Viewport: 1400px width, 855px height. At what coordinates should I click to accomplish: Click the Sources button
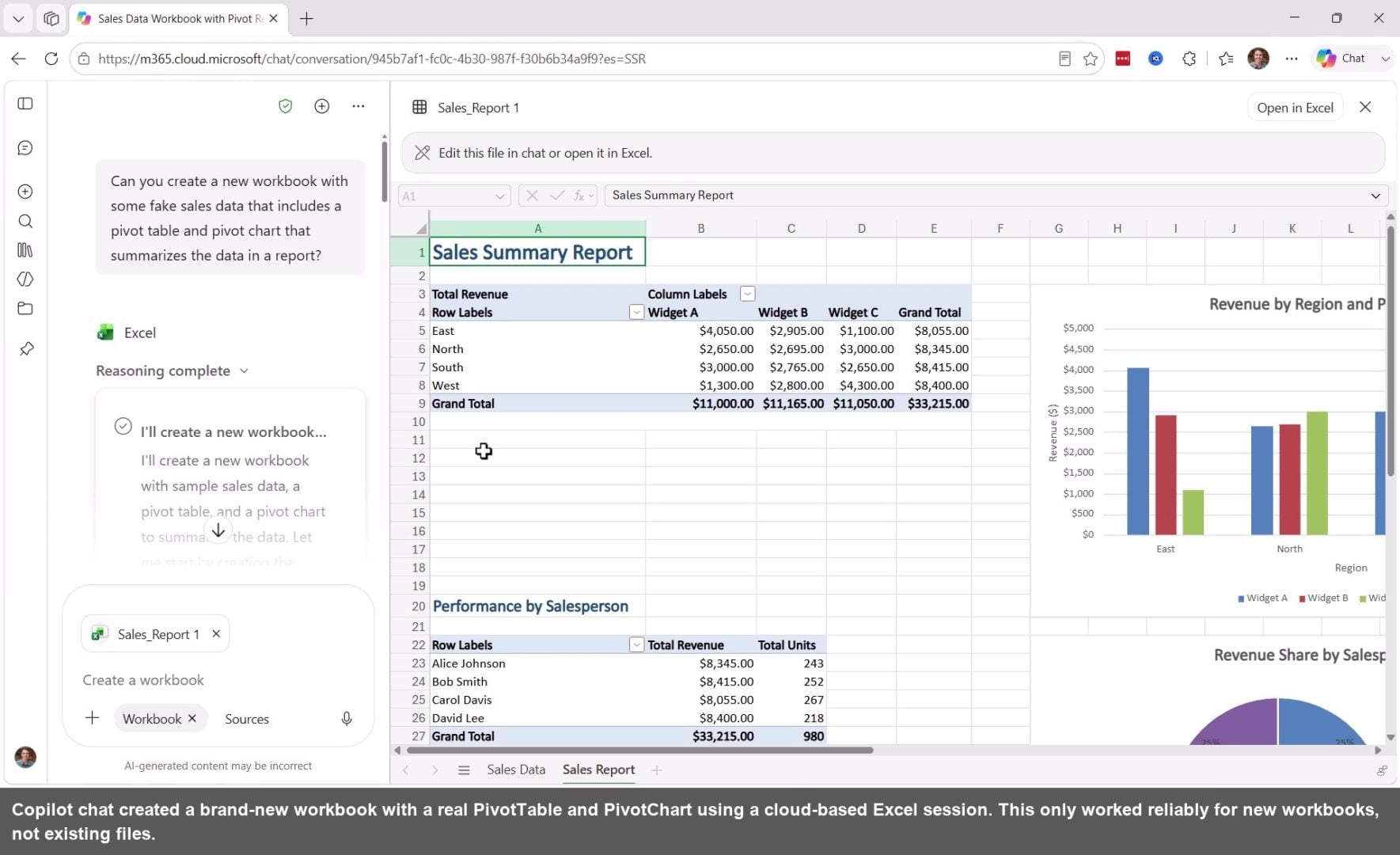click(x=247, y=719)
